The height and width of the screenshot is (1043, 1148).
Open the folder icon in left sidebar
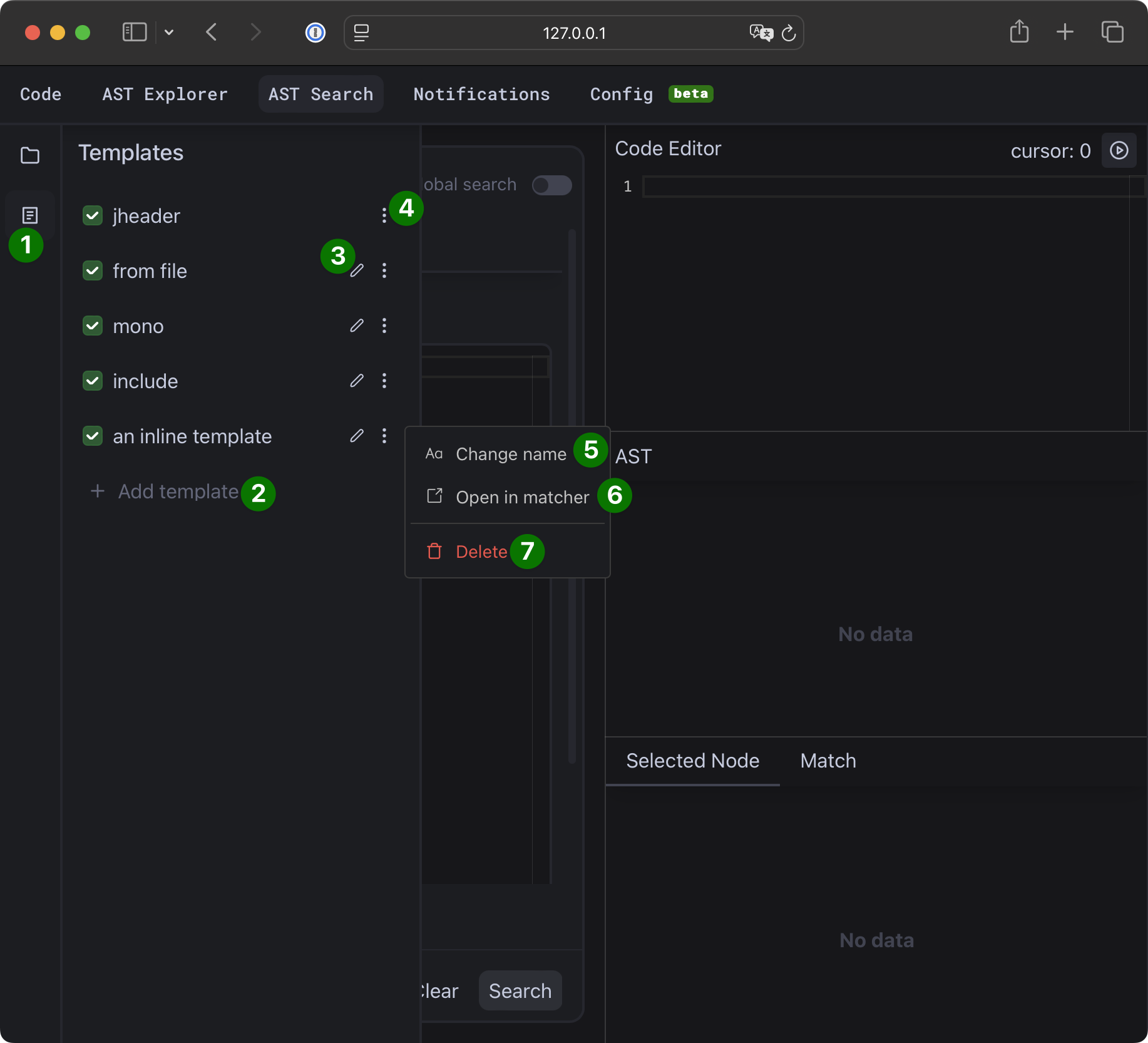tap(30, 155)
